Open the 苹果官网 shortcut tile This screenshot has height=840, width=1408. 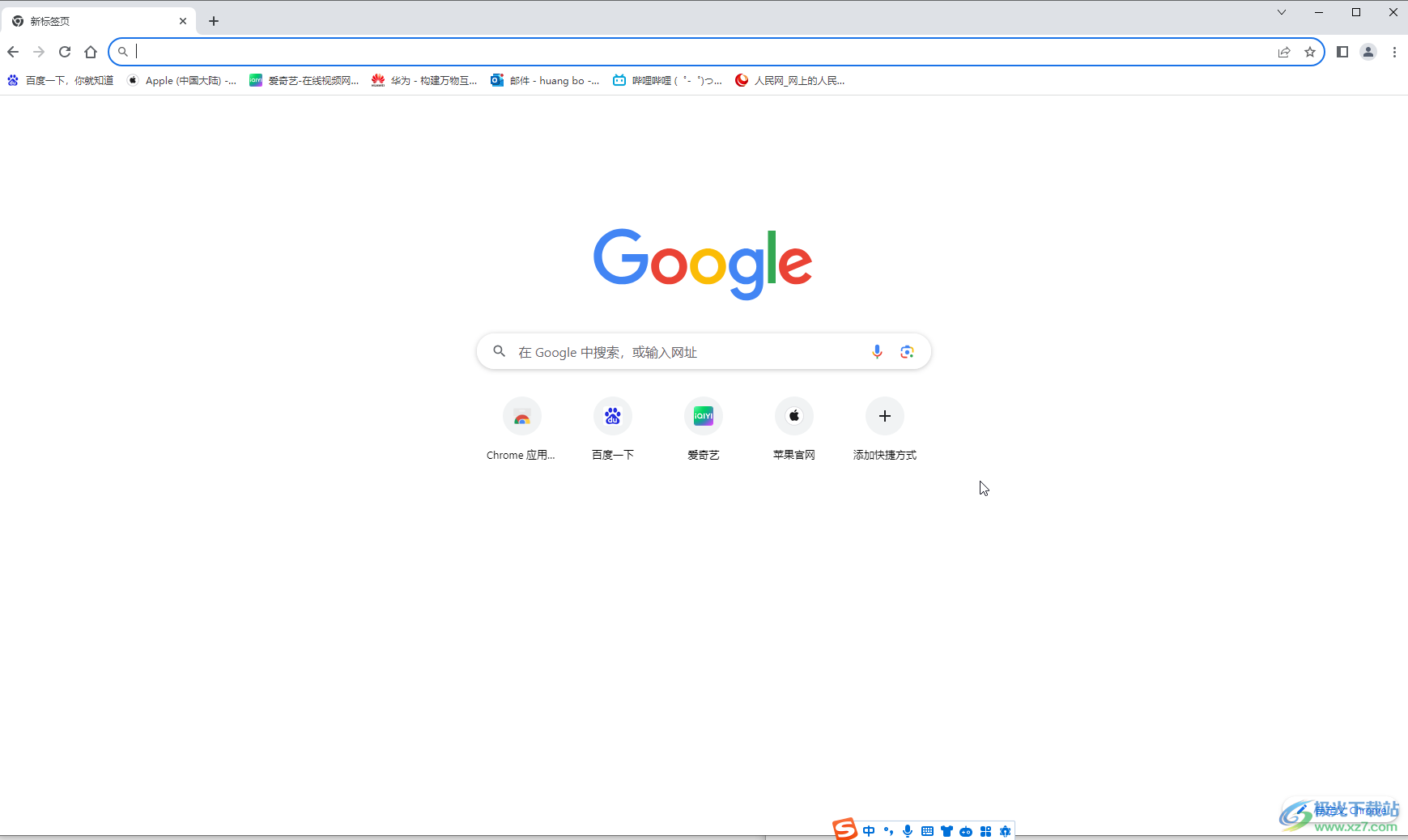794,429
